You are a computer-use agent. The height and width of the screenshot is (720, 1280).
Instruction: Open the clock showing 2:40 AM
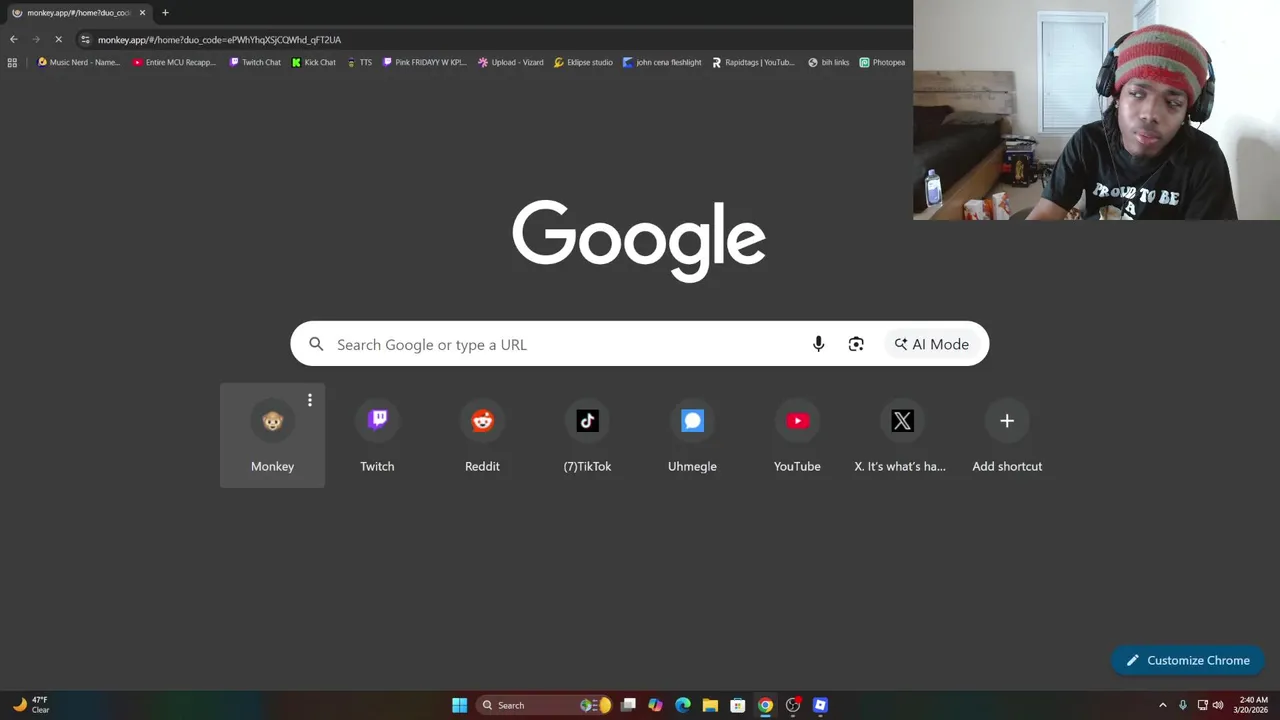(x=1253, y=705)
